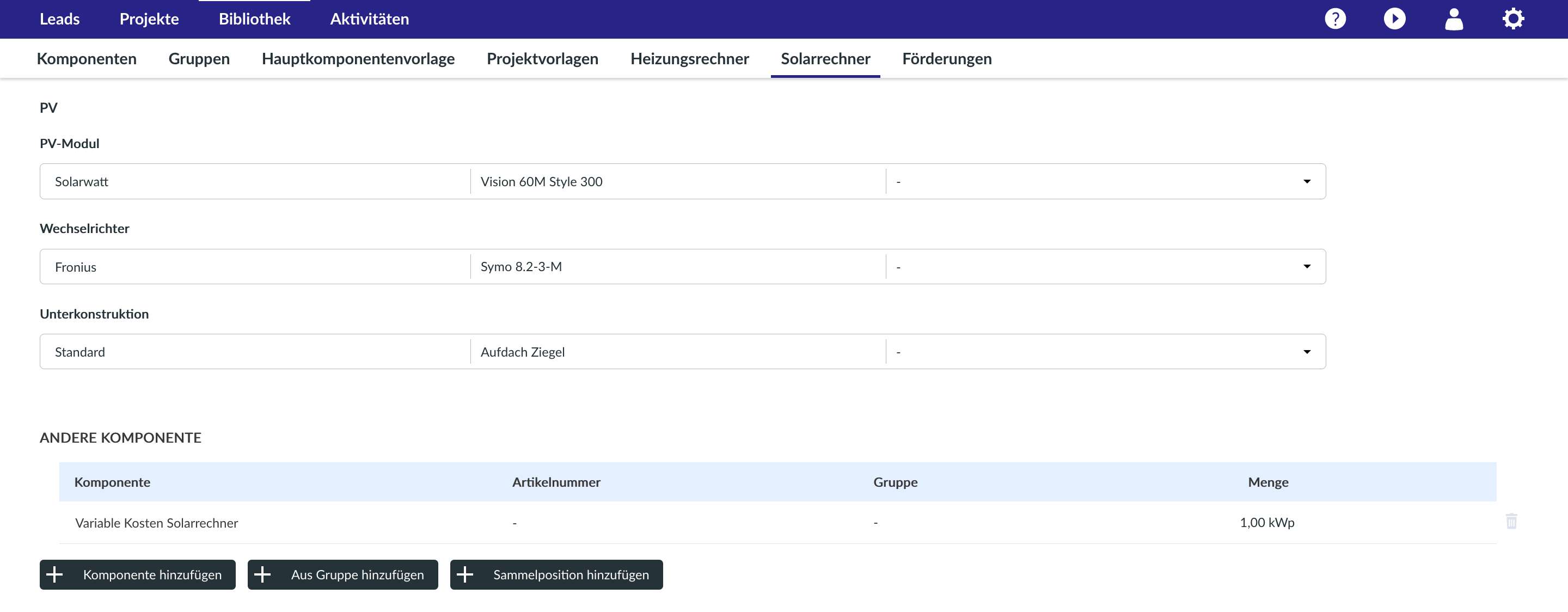
Task: Go to the Projekte menu
Action: 149,19
